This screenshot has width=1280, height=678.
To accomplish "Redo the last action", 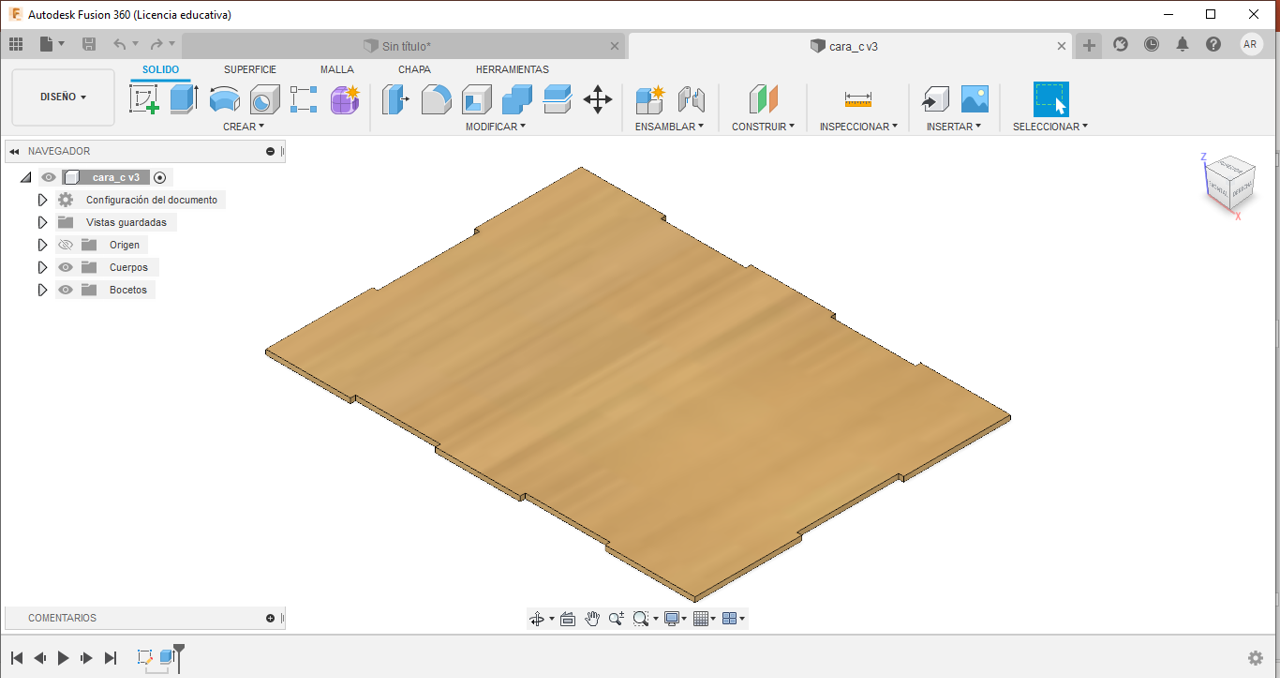I will (x=157, y=44).
